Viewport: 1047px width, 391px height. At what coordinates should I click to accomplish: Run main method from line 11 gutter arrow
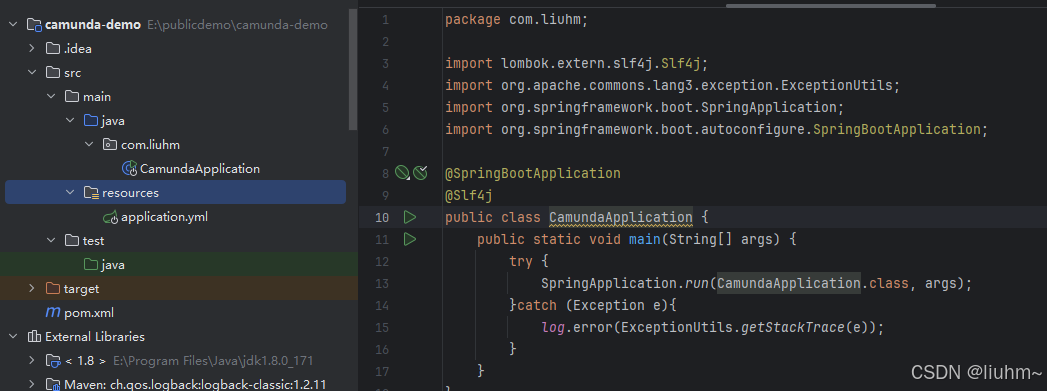click(409, 239)
